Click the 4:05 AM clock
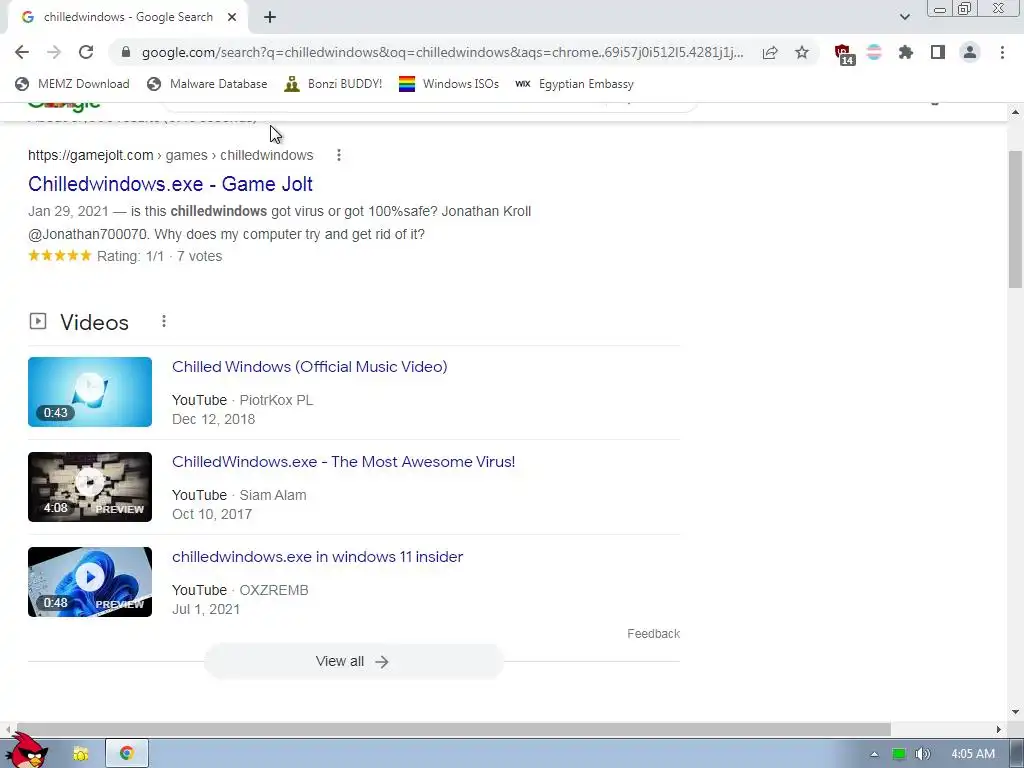This screenshot has width=1024, height=768. 973,754
